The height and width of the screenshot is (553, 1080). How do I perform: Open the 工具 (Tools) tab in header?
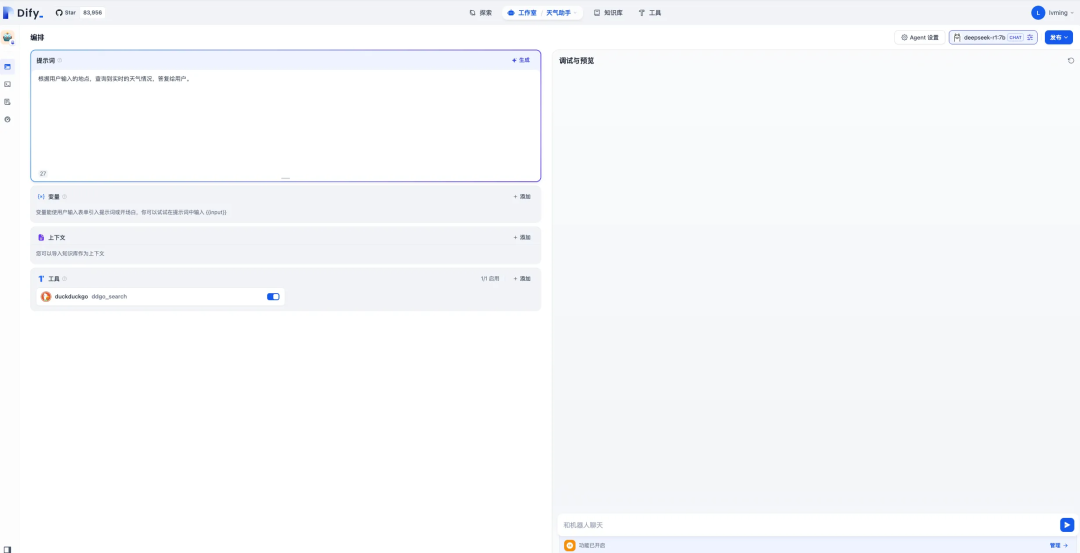[x=650, y=13]
